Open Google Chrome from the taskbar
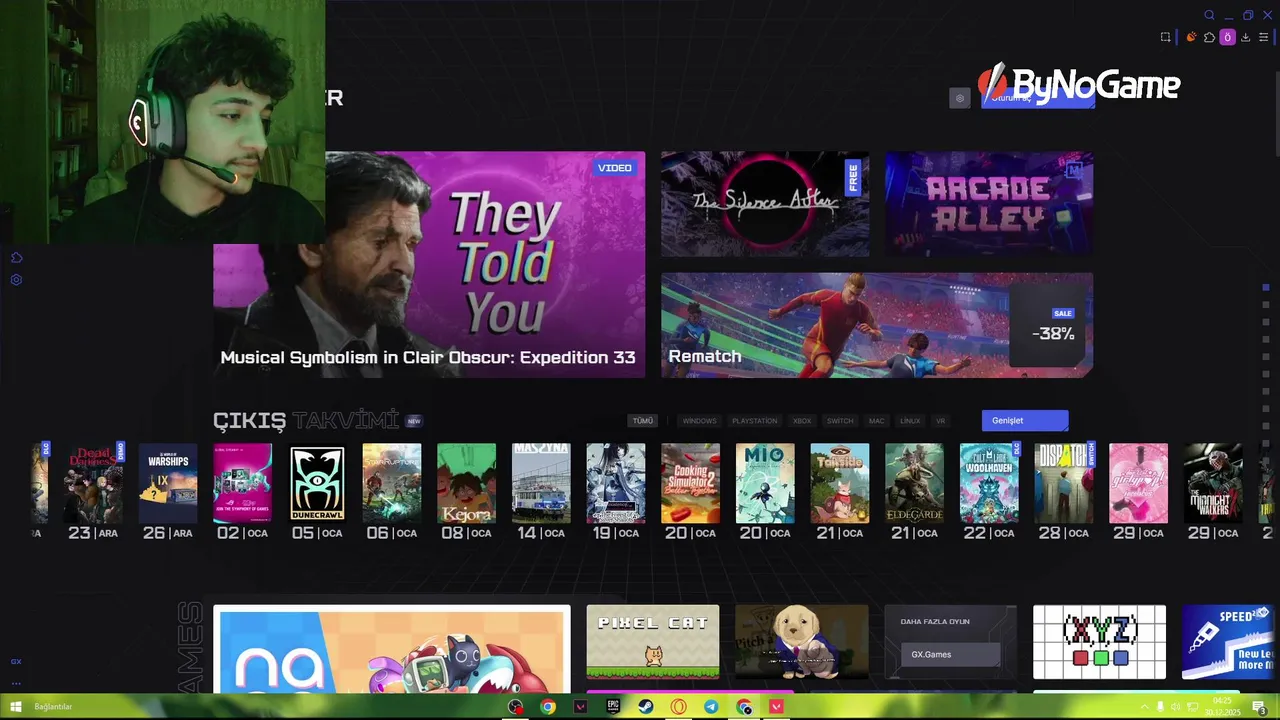 coord(548,707)
